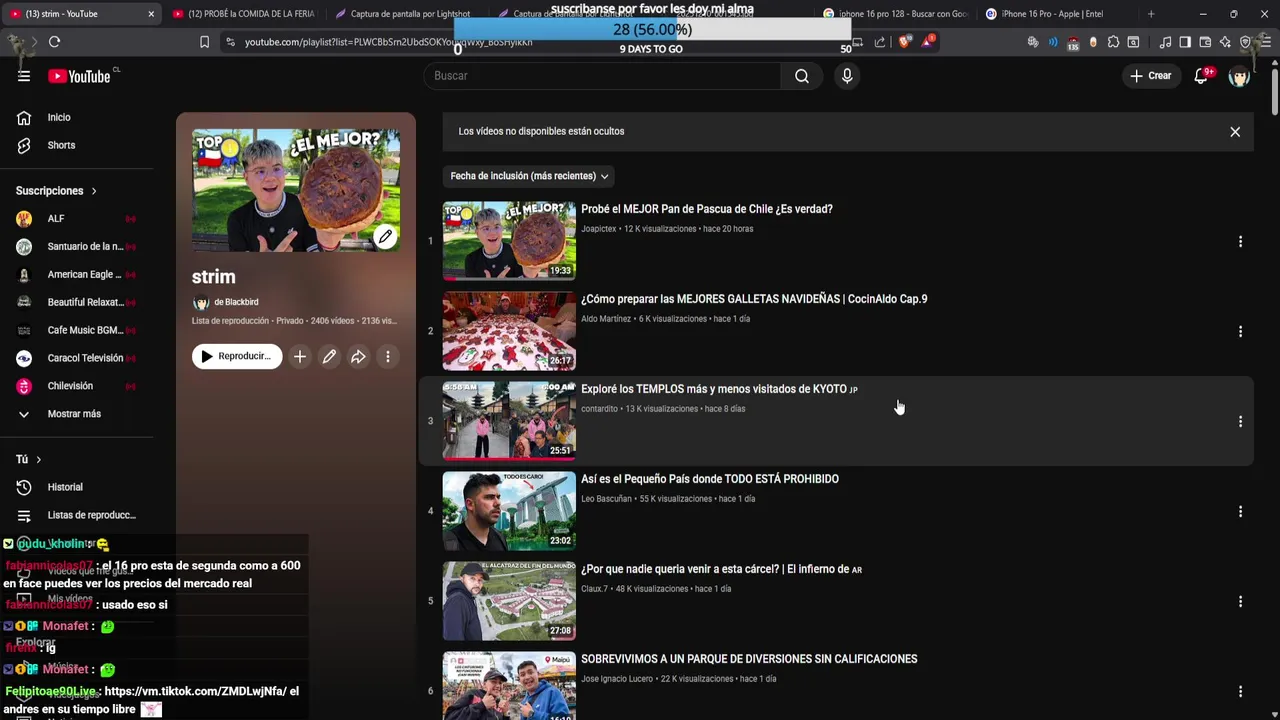The image size is (1280, 720).
Task: Open options for parque de diversiones video
Action: [x=1240, y=692]
